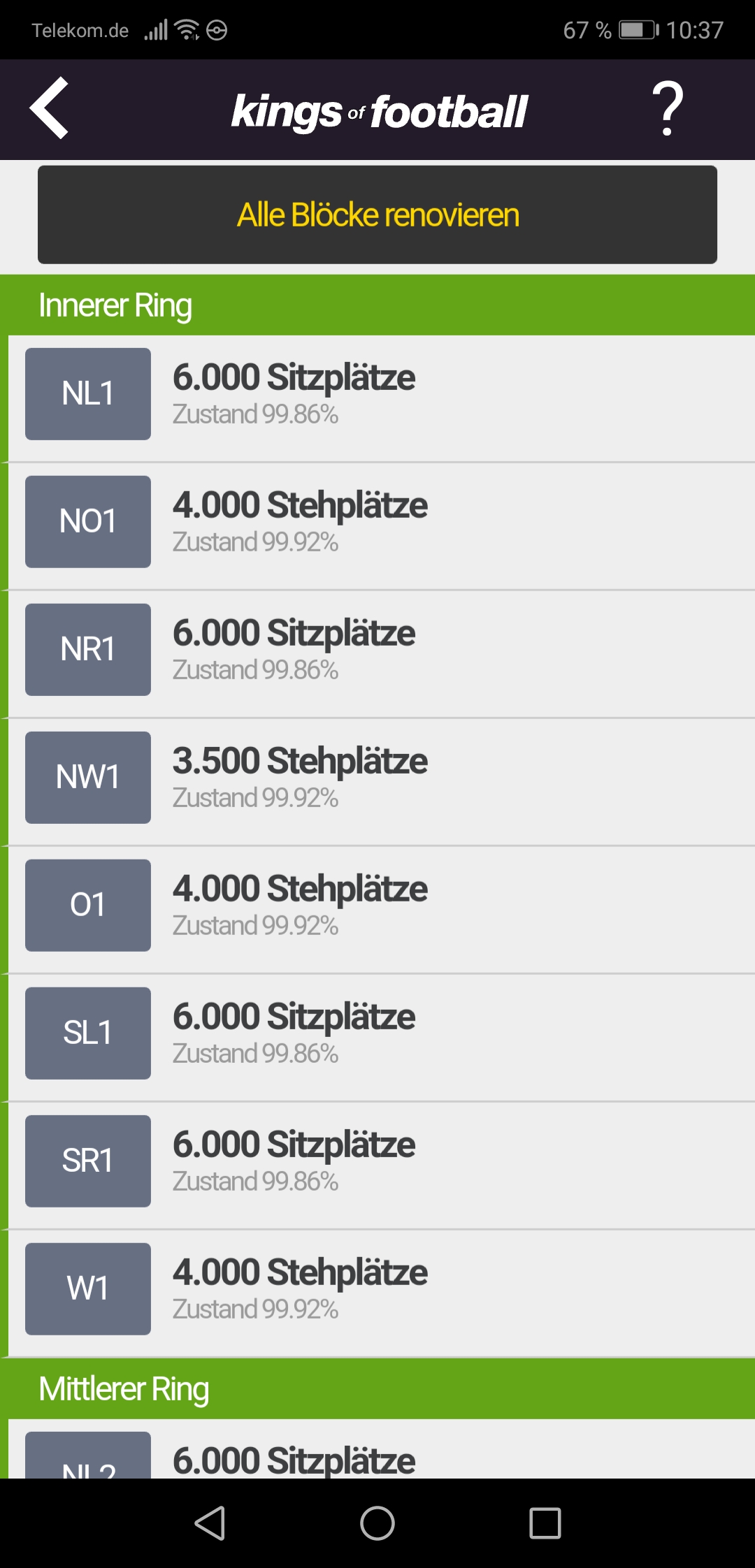
Task: Select the Mittlerer Ring section header
Action: 377,1389
